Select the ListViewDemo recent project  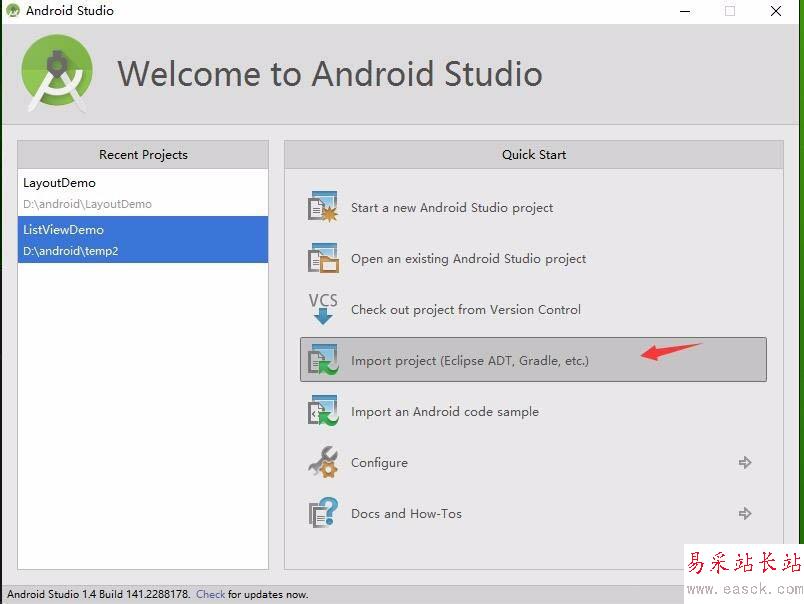coord(143,239)
